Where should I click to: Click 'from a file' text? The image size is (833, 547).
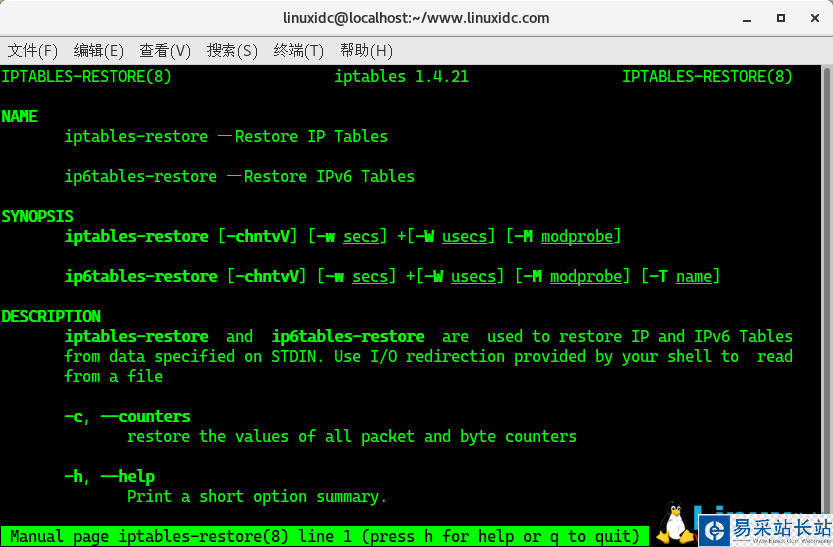pyautogui.click(x=114, y=377)
